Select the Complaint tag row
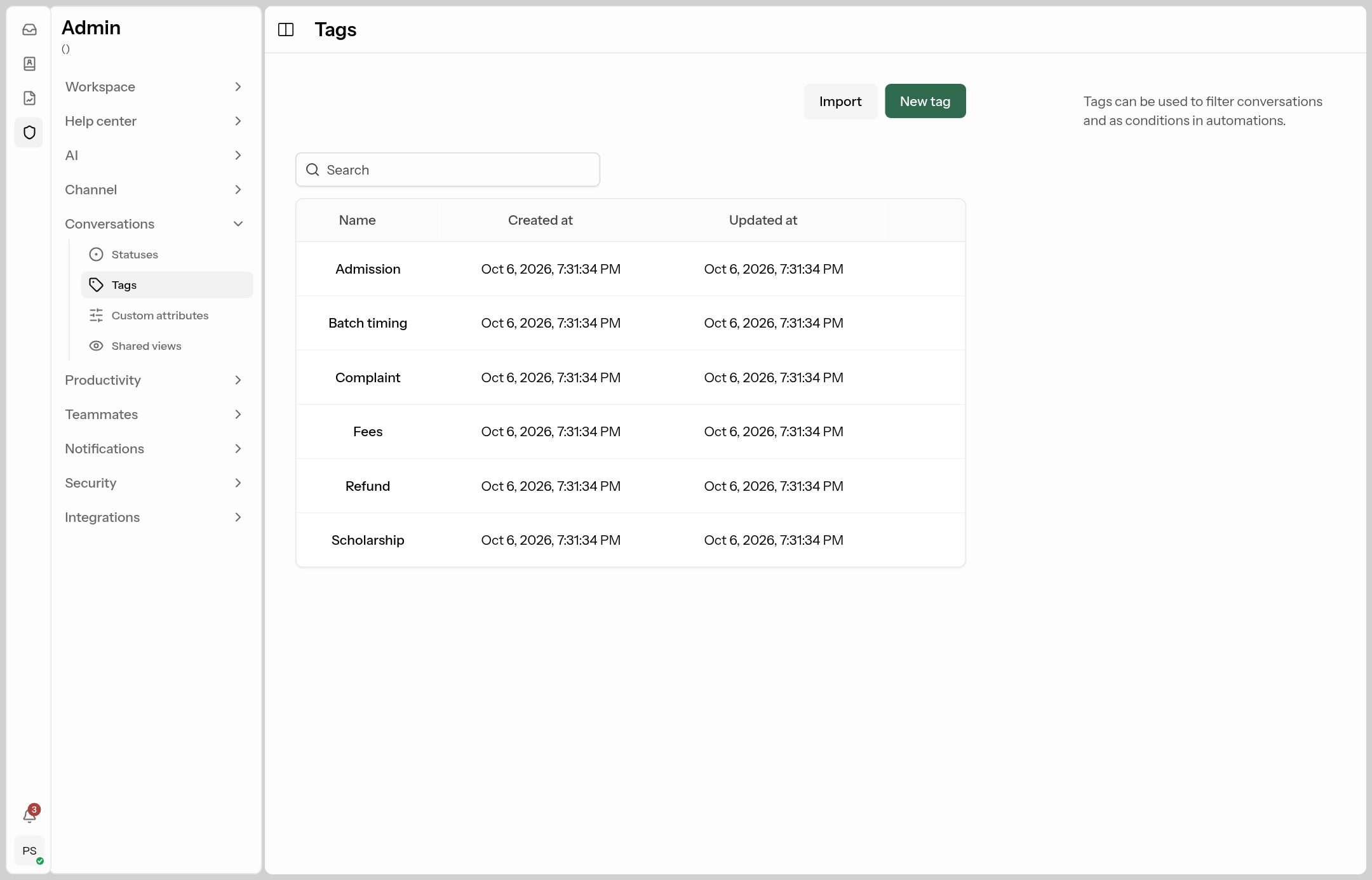This screenshot has width=1372, height=880. point(631,378)
